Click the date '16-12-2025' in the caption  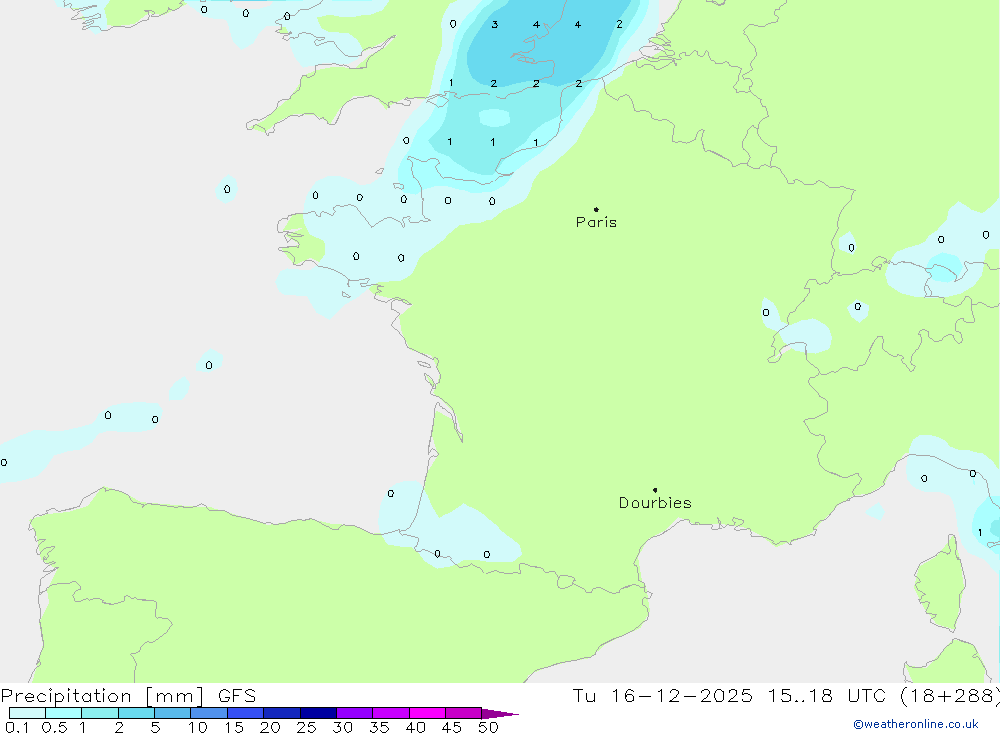pos(681,696)
